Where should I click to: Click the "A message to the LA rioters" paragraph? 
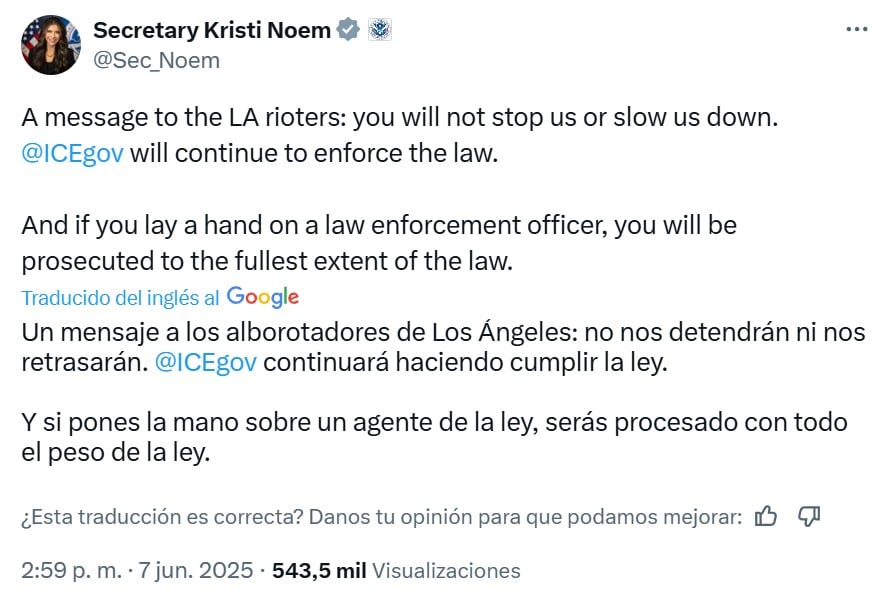[x=398, y=117]
